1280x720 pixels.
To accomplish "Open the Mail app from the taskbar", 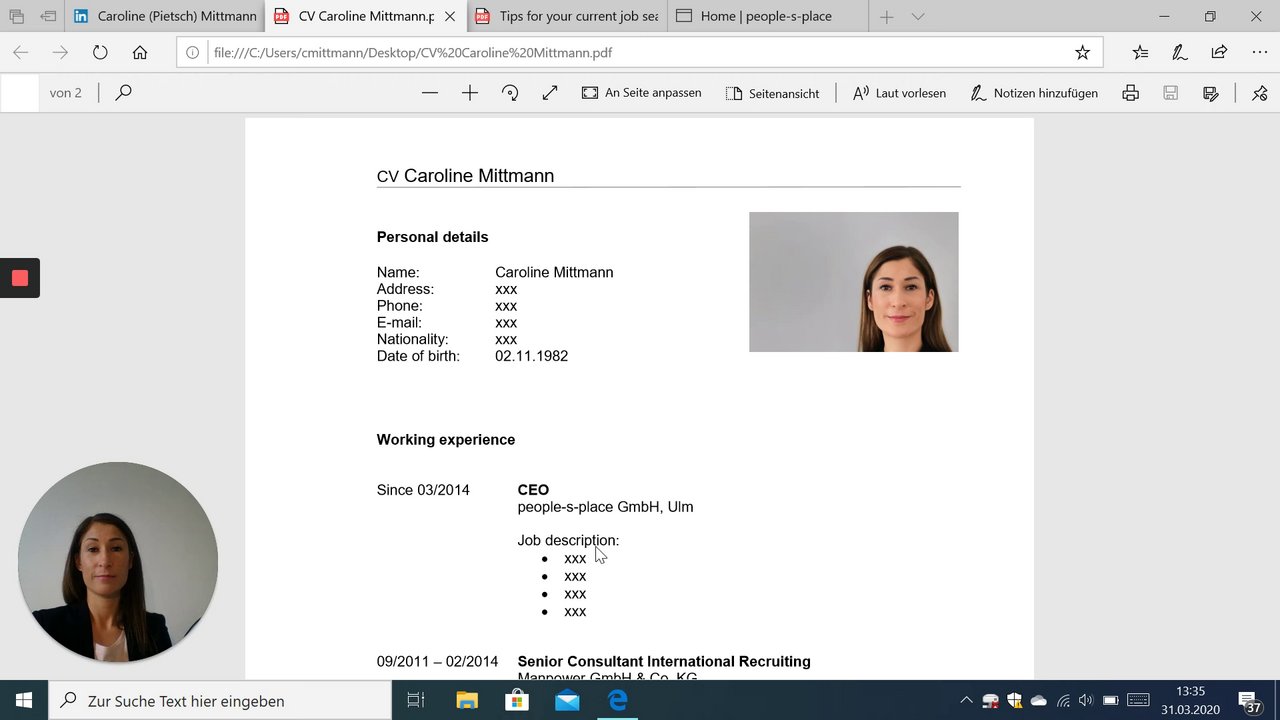I will tap(567, 701).
